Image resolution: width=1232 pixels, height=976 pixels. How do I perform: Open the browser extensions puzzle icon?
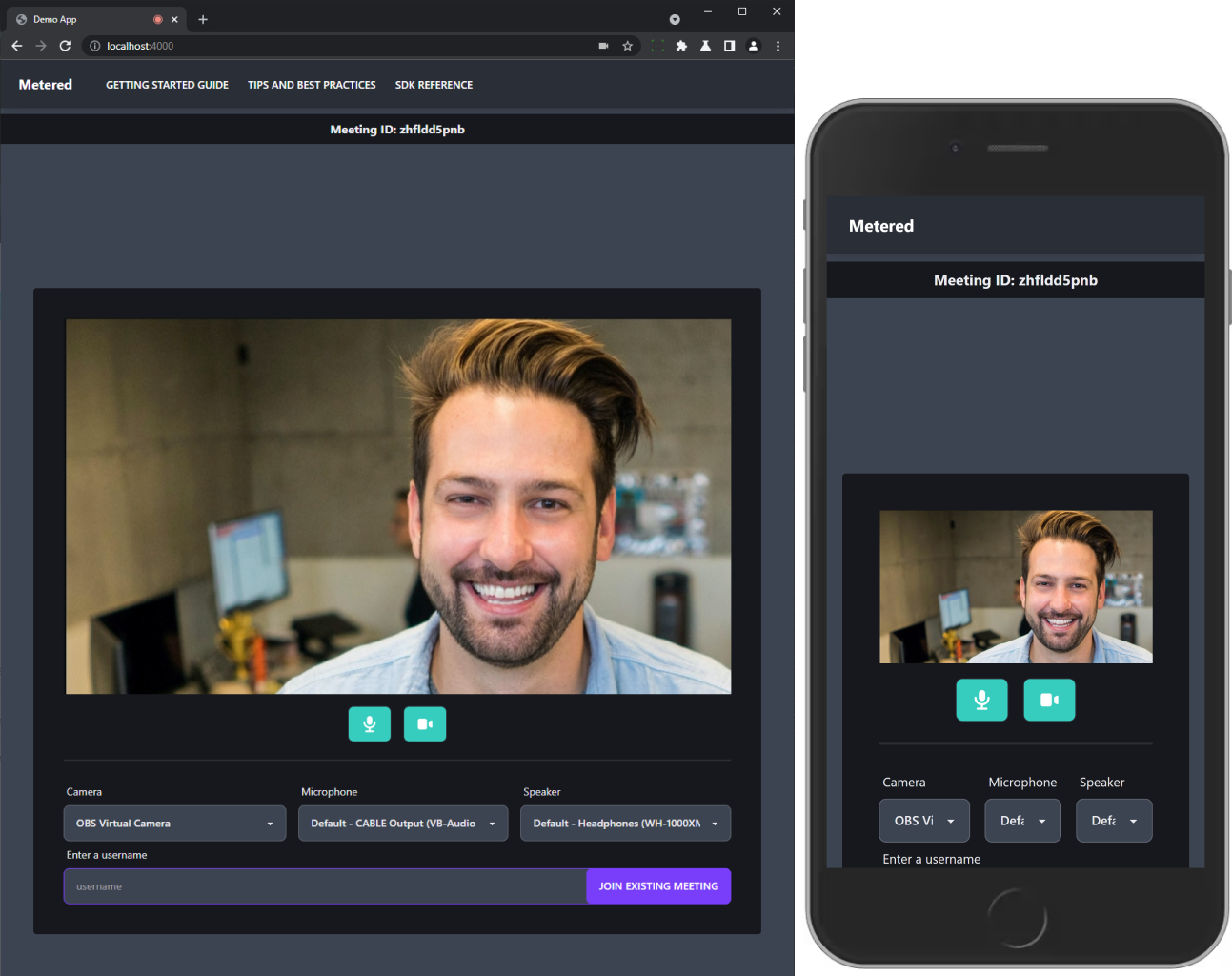click(681, 46)
